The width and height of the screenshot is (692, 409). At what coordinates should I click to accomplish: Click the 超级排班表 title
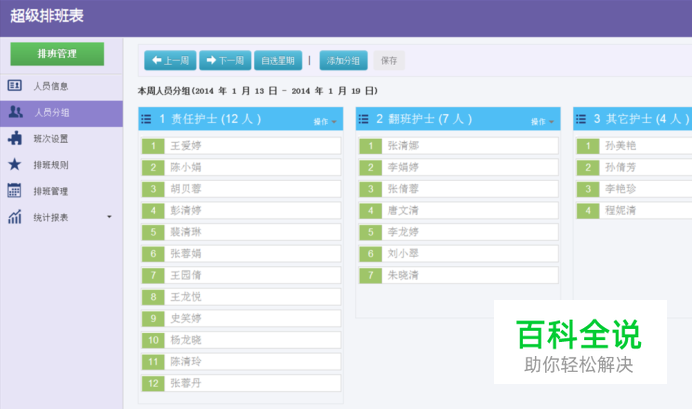pyautogui.click(x=47, y=16)
